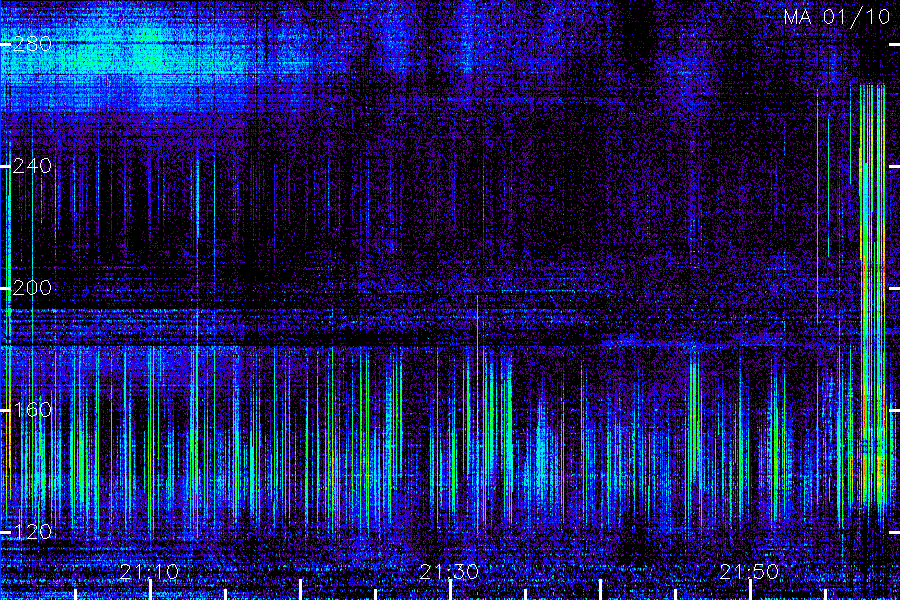Image resolution: width=900 pixels, height=600 pixels.
Task: Click the 120 frequency axis label
Action: 33,532
